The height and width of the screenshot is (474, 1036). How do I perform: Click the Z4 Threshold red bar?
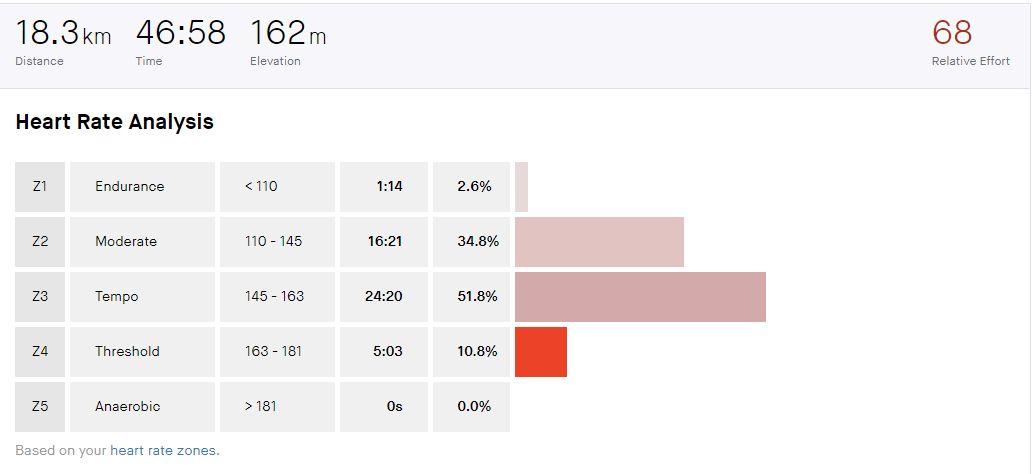pyautogui.click(x=541, y=352)
